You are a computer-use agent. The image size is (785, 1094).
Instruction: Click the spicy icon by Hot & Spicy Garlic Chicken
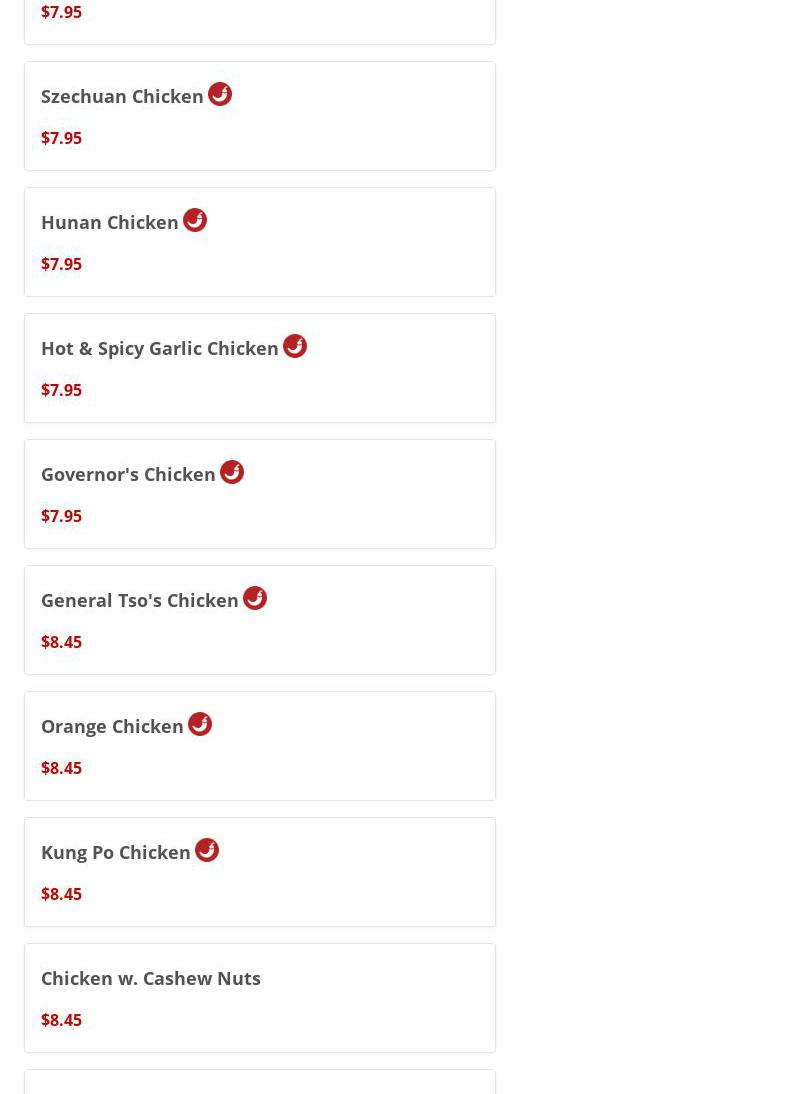295,346
